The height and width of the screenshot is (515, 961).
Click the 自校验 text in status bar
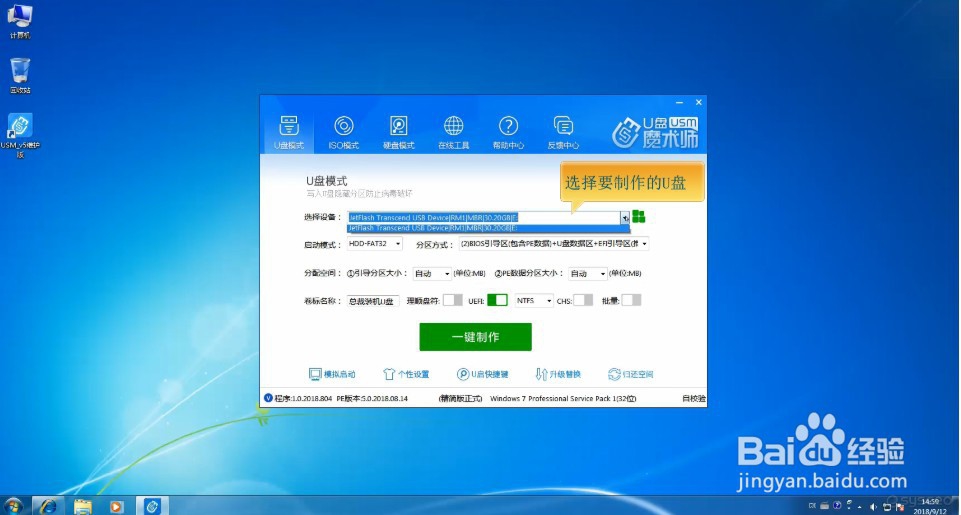694,399
